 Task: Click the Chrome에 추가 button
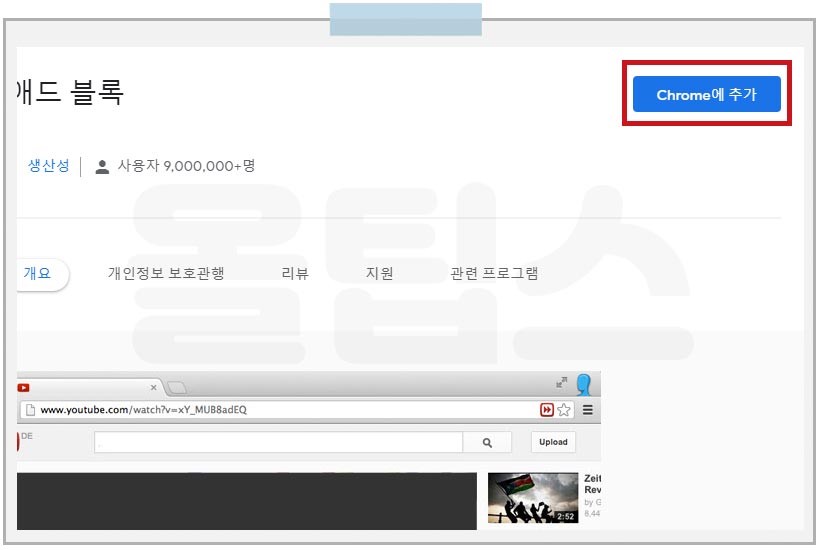pyautogui.click(x=706, y=94)
